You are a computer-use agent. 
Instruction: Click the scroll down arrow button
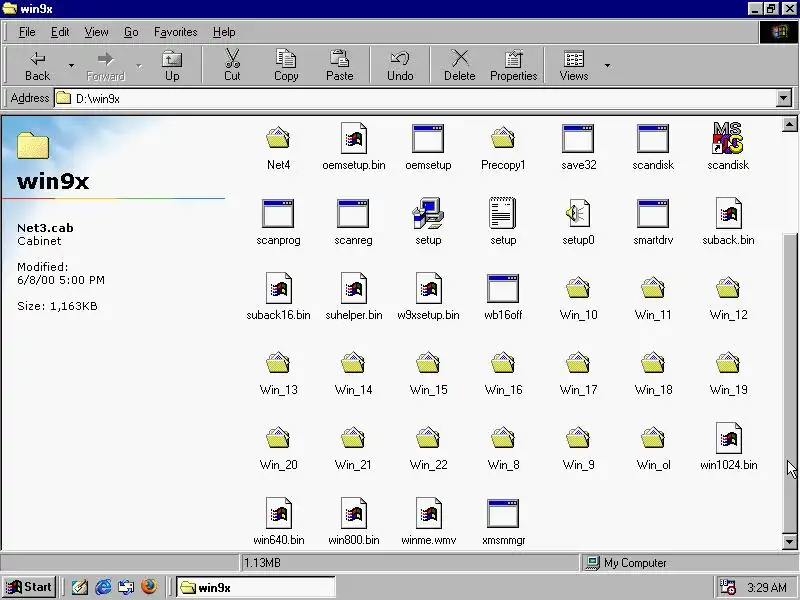[789, 541]
